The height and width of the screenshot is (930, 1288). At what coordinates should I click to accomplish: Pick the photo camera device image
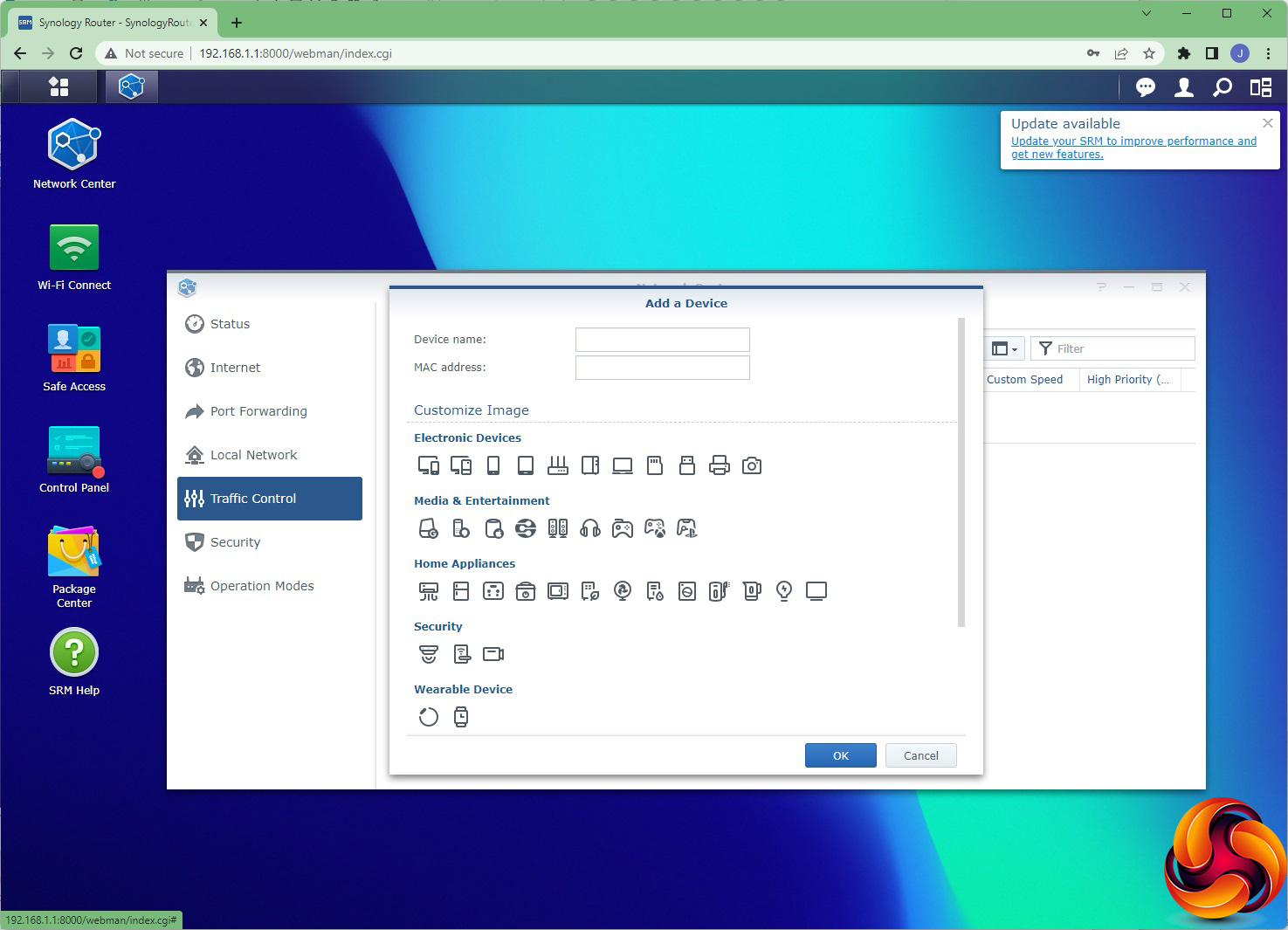click(752, 465)
